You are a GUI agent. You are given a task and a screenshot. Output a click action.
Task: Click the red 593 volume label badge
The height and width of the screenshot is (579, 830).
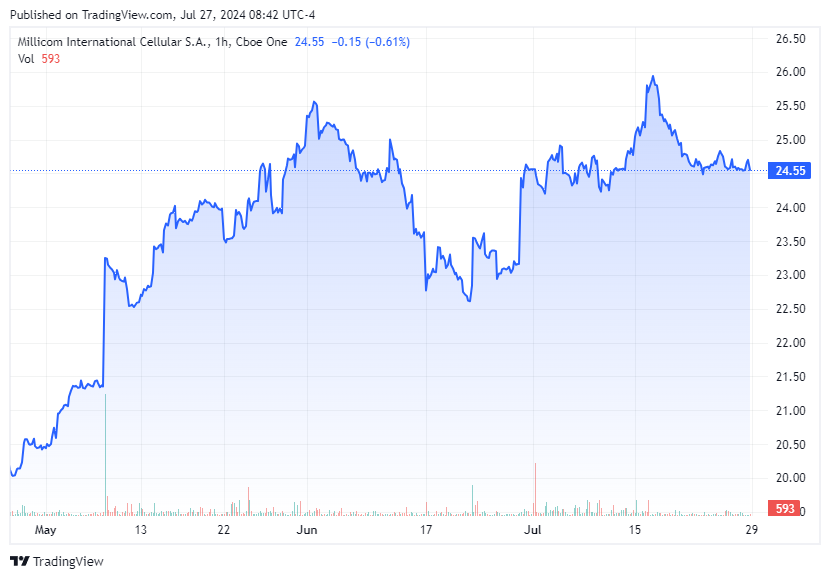point(785,508)
